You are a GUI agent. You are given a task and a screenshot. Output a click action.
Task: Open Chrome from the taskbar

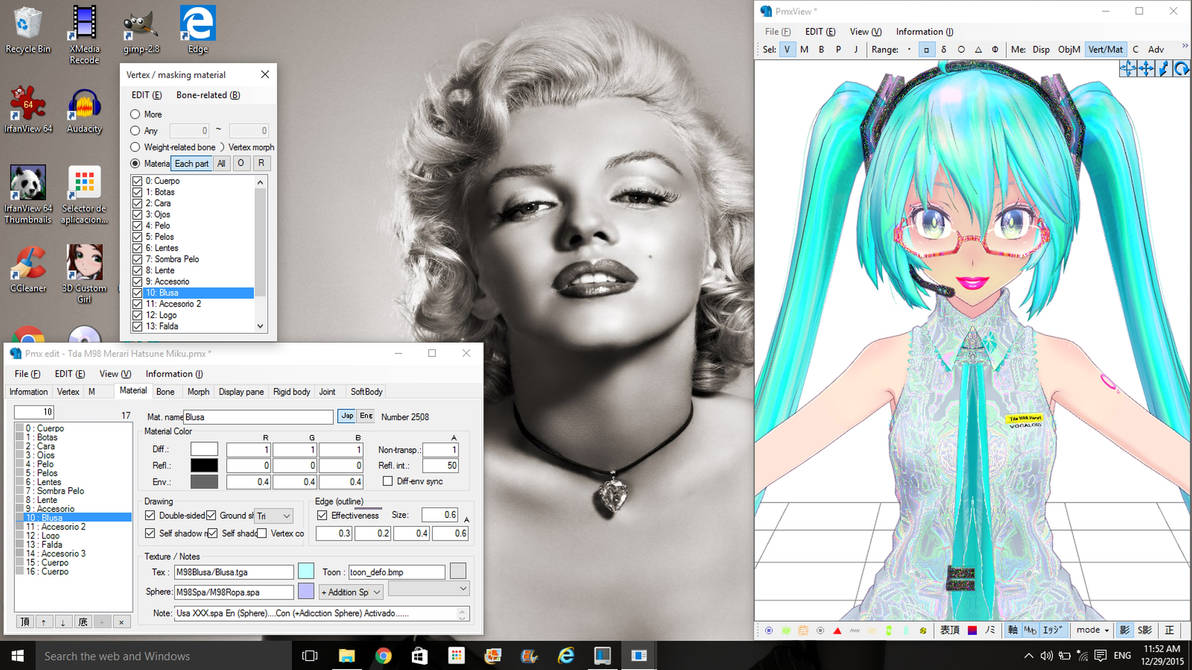point(383,656)
